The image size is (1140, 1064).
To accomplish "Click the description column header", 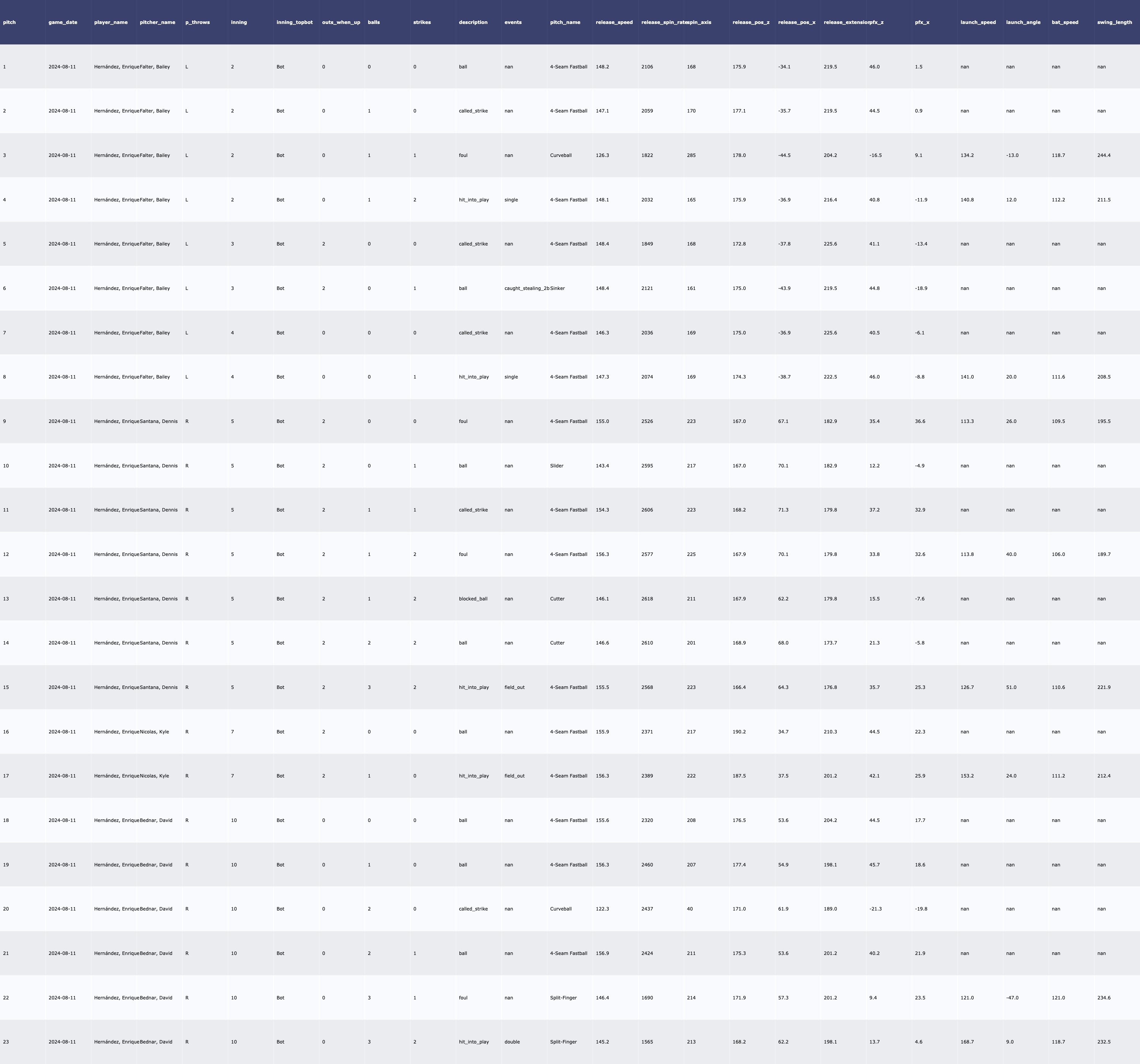I will [x=473, y=22].
